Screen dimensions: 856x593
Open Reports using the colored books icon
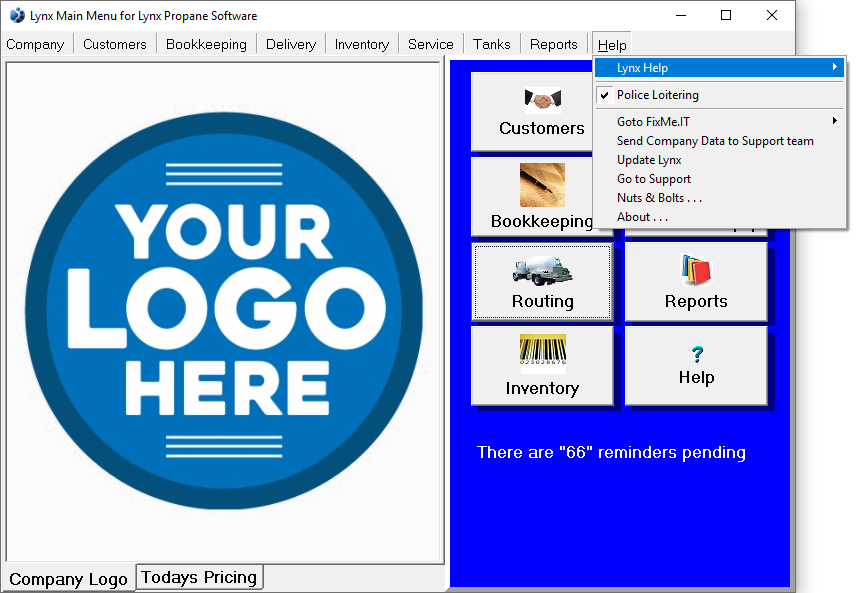pyautogui.click(x=696, y=271)
